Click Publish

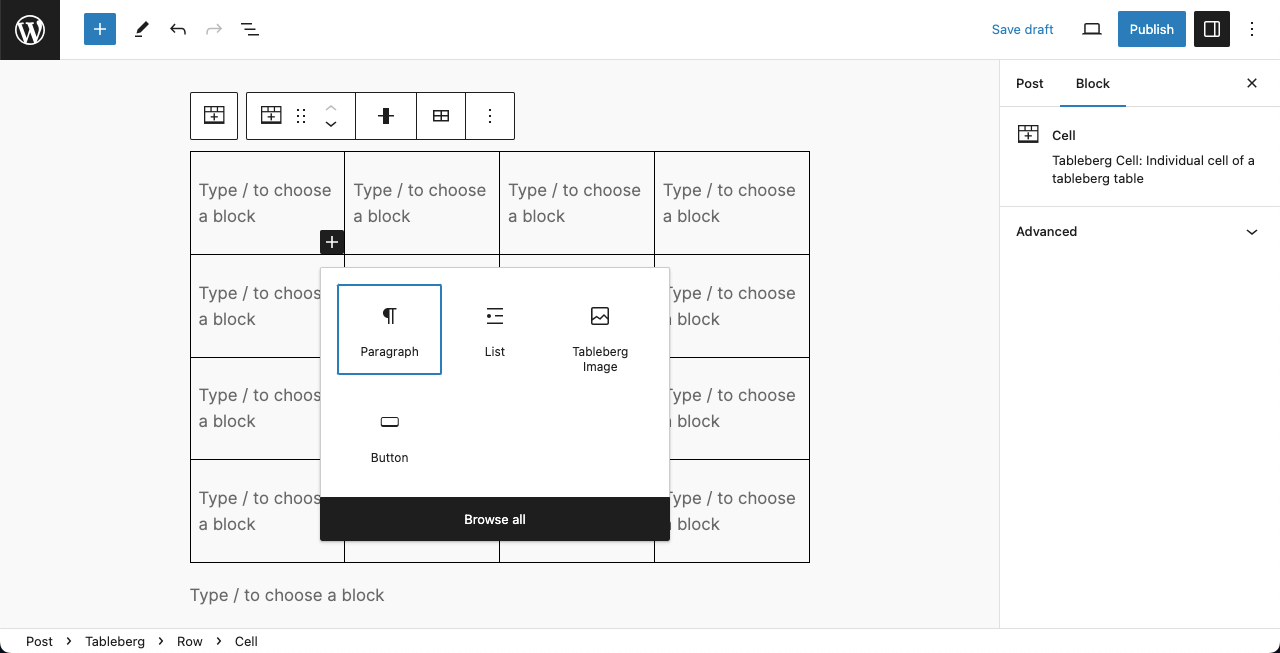click(1151, 29)
